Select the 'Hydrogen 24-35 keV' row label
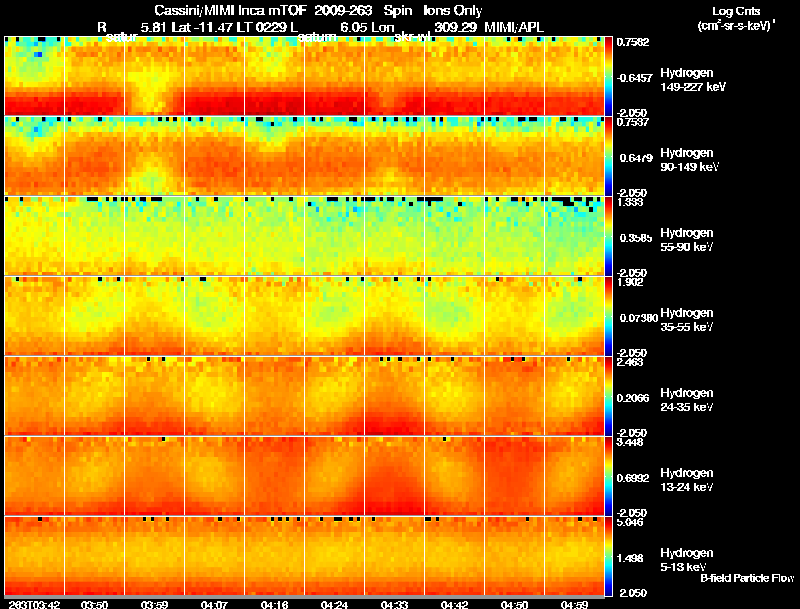The width and height of the screenshot is (800, 609). [x=687, y=400]
